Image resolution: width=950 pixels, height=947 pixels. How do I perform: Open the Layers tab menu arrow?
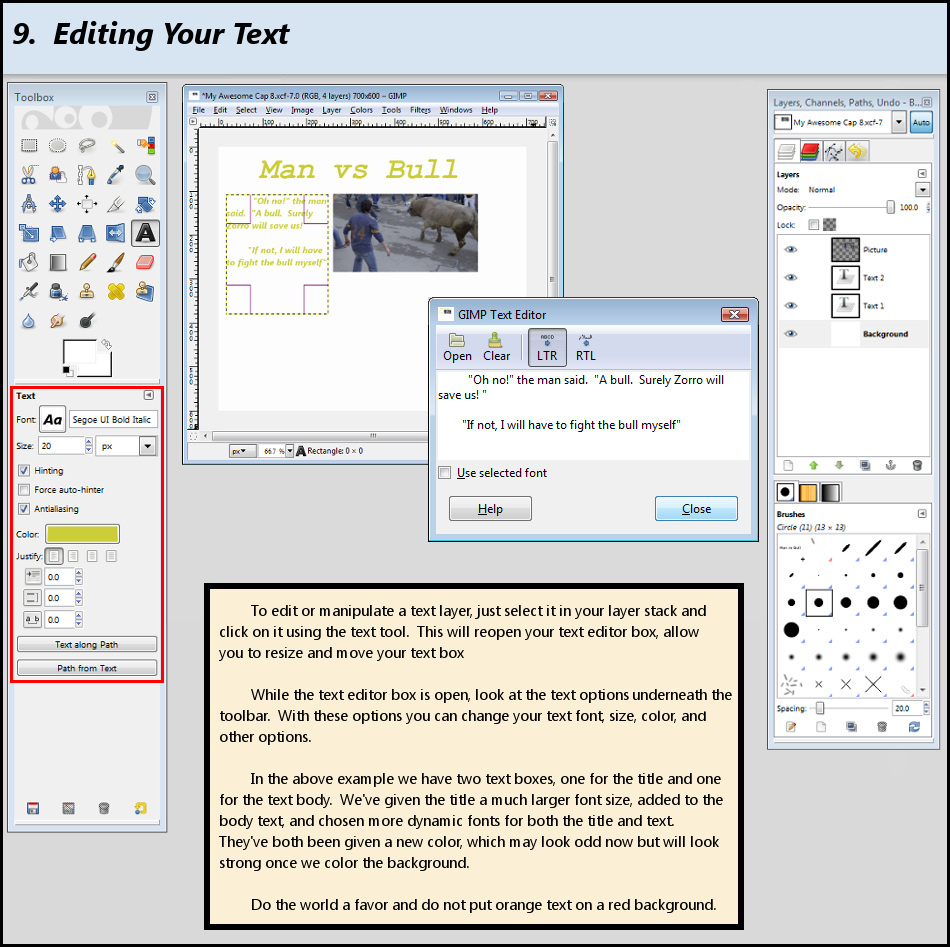coord(922,174)
